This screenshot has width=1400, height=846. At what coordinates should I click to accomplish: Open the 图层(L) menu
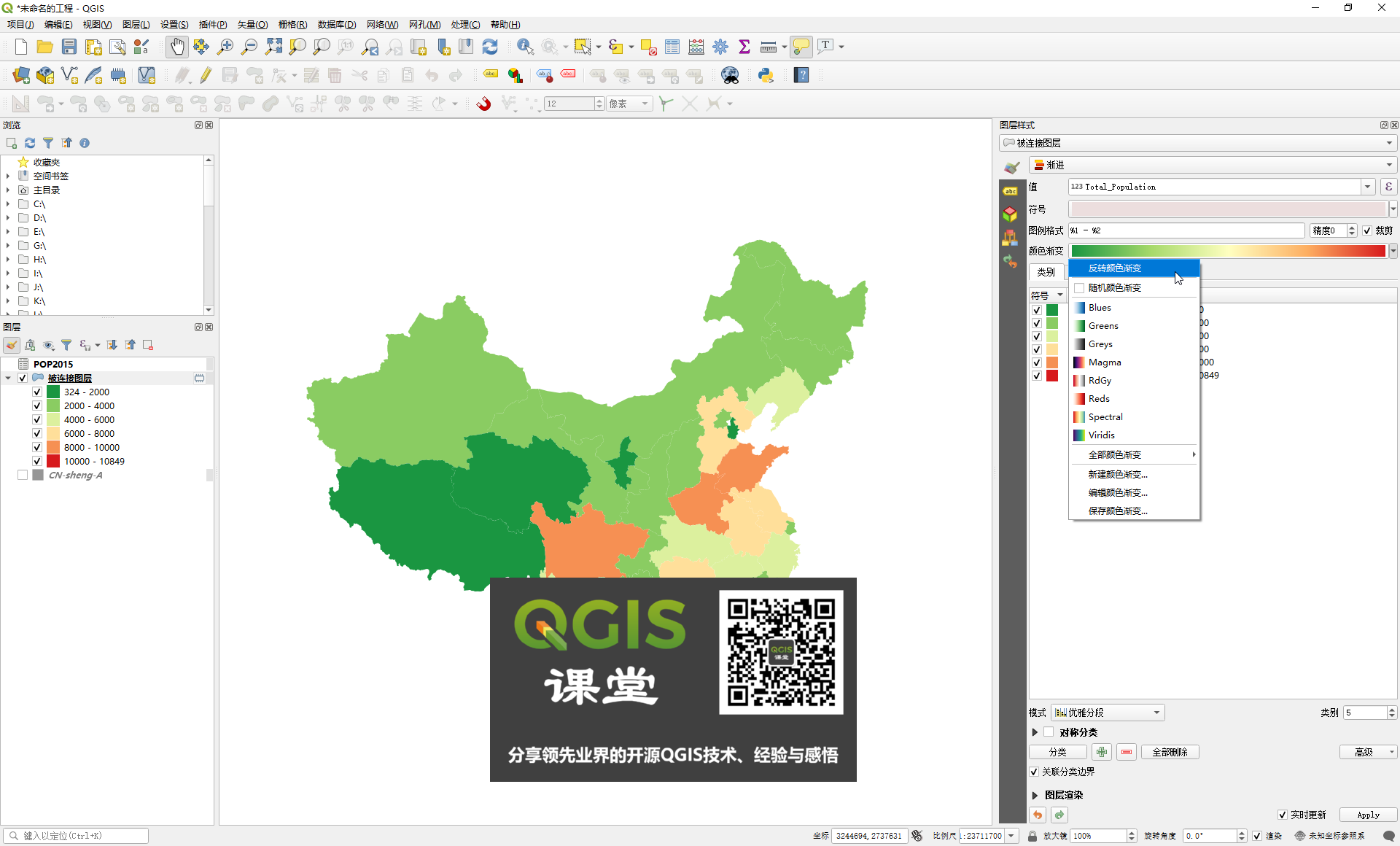coord(136,24)
